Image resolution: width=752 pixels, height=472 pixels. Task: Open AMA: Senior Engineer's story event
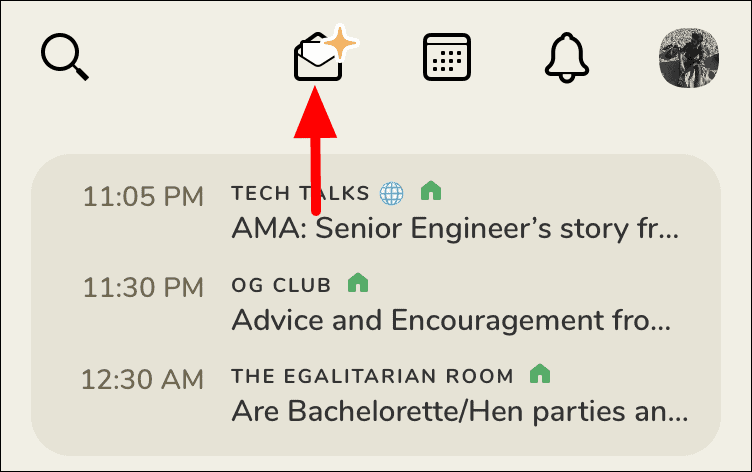tap(455, 228)
